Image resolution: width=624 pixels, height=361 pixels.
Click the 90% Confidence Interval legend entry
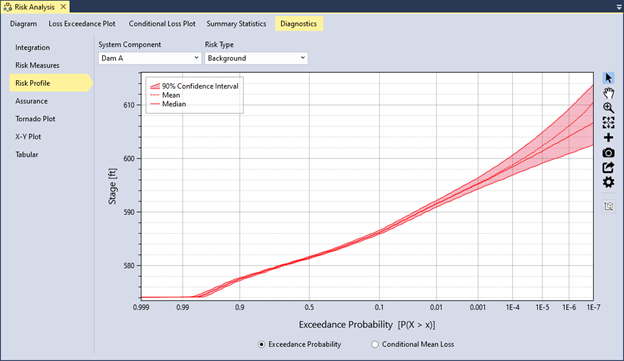[194, 86]
